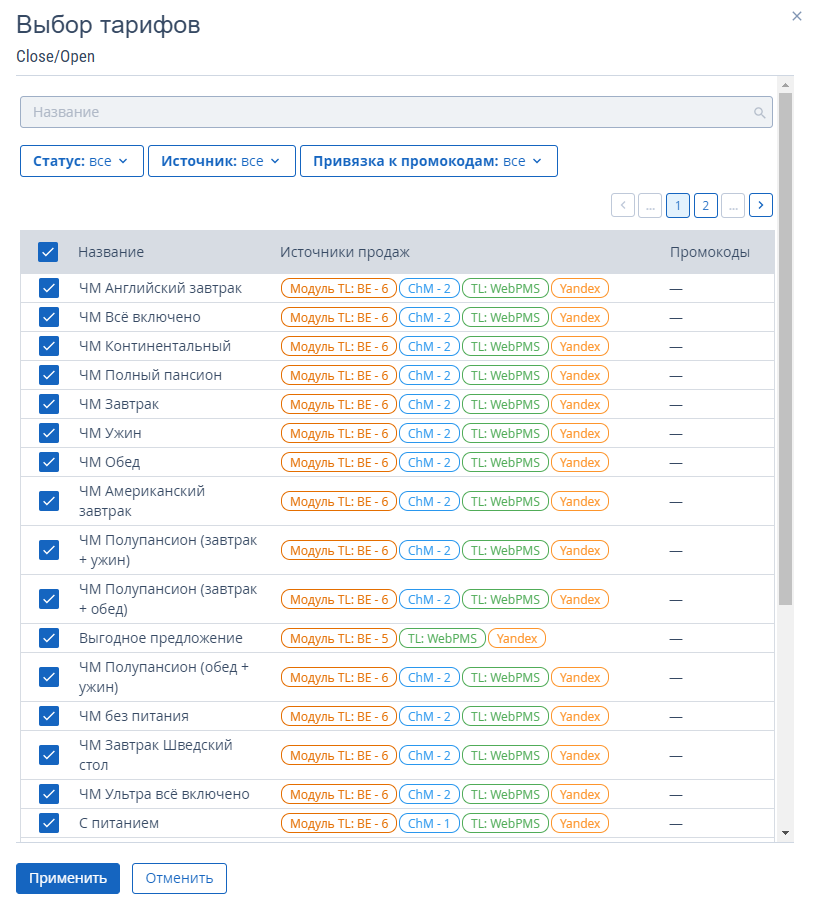Select page 1 in pagination
Image resolution: width=813 pixels, height=914 pixels.
tap(678, 205)
